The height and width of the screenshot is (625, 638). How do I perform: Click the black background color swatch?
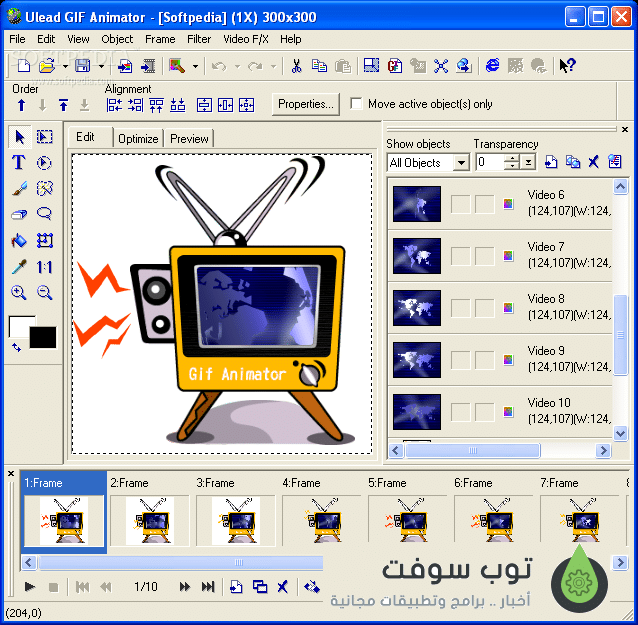pos(43,337)
